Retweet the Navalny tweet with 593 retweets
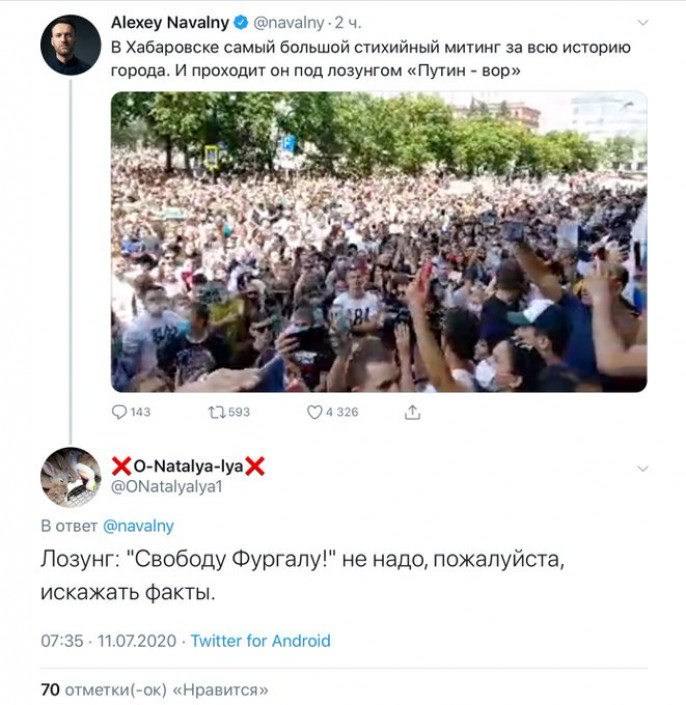 [215, 412]
